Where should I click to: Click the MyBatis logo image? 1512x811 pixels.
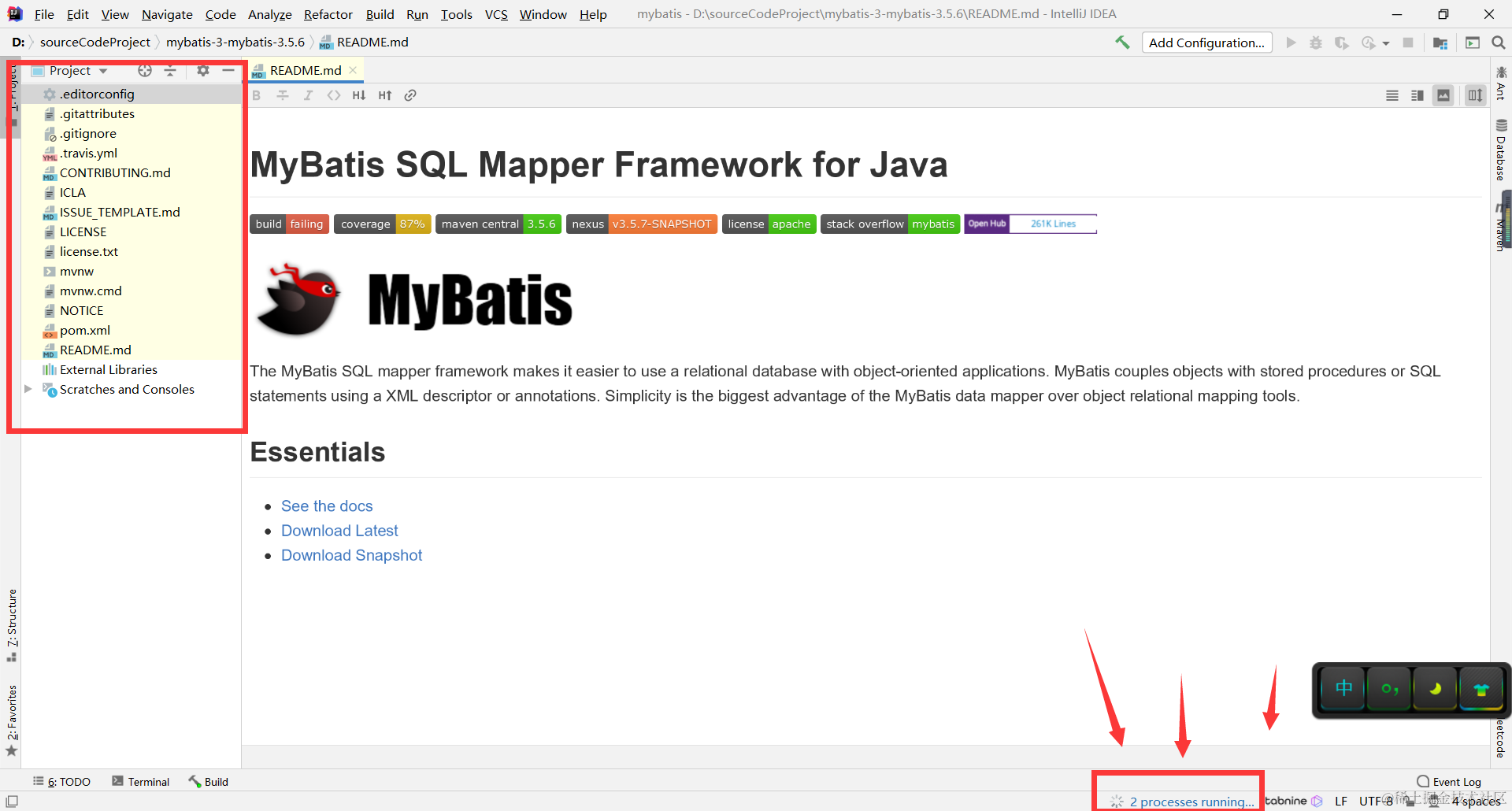click(x=415, y=300)
